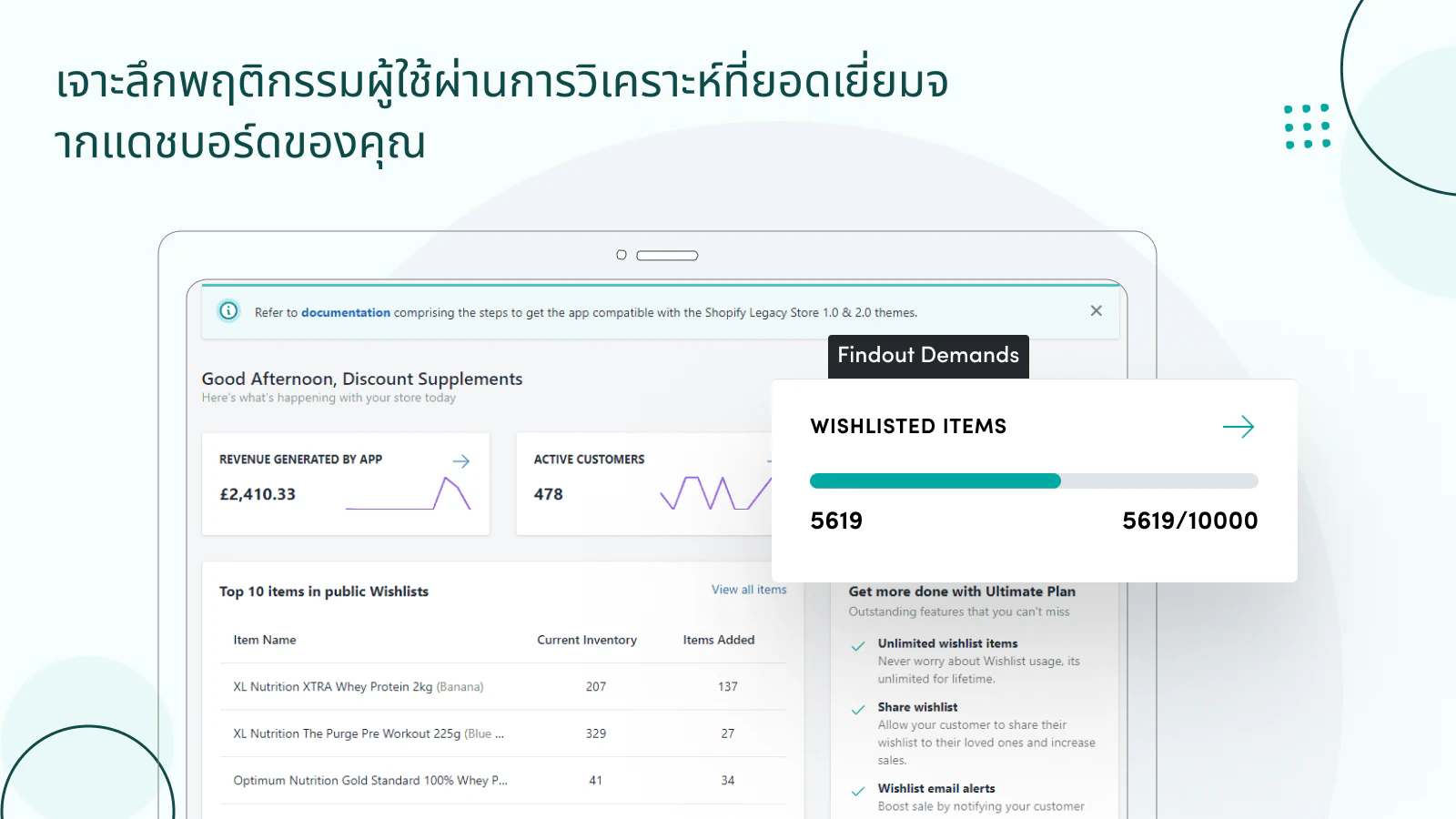This screenshot has width=1456, height=819.
Task: Click the Unlimited wishlist items feature title
Action: pyautogui.click(x=947, y=643)
